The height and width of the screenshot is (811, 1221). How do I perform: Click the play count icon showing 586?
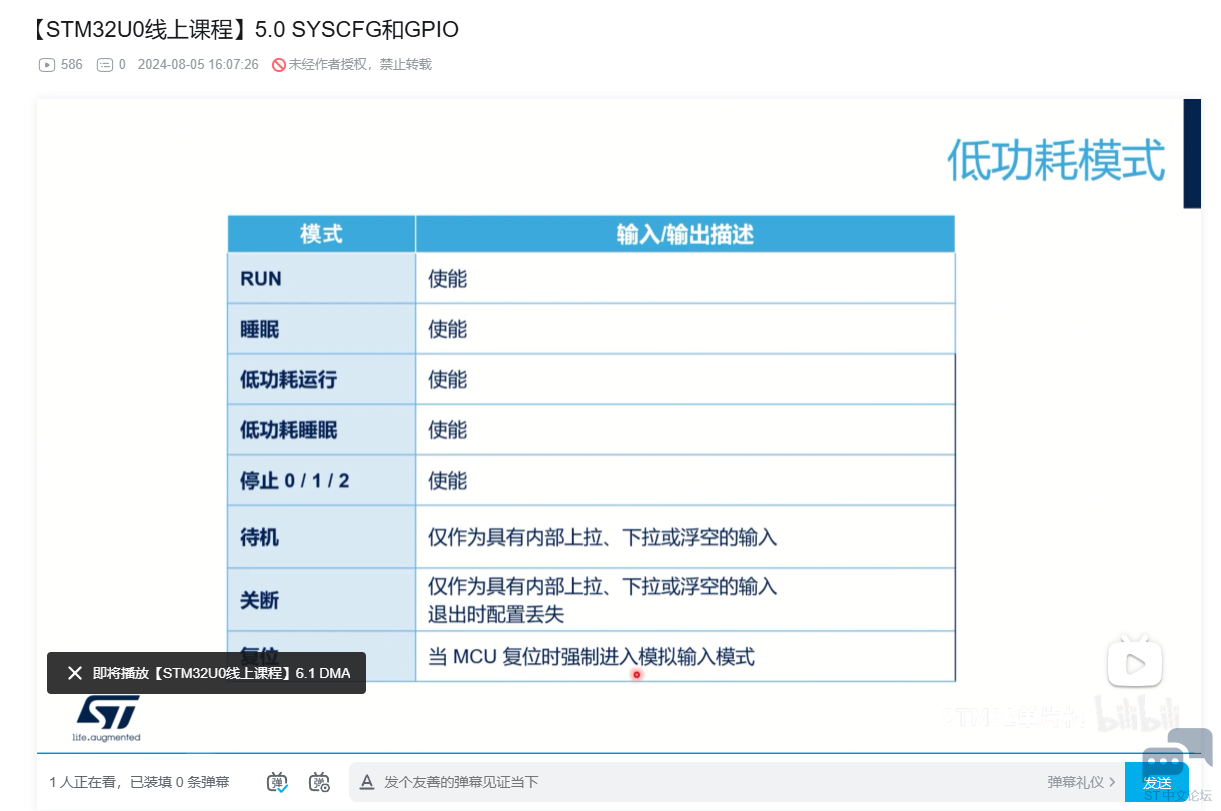click(x=47, y=64)
